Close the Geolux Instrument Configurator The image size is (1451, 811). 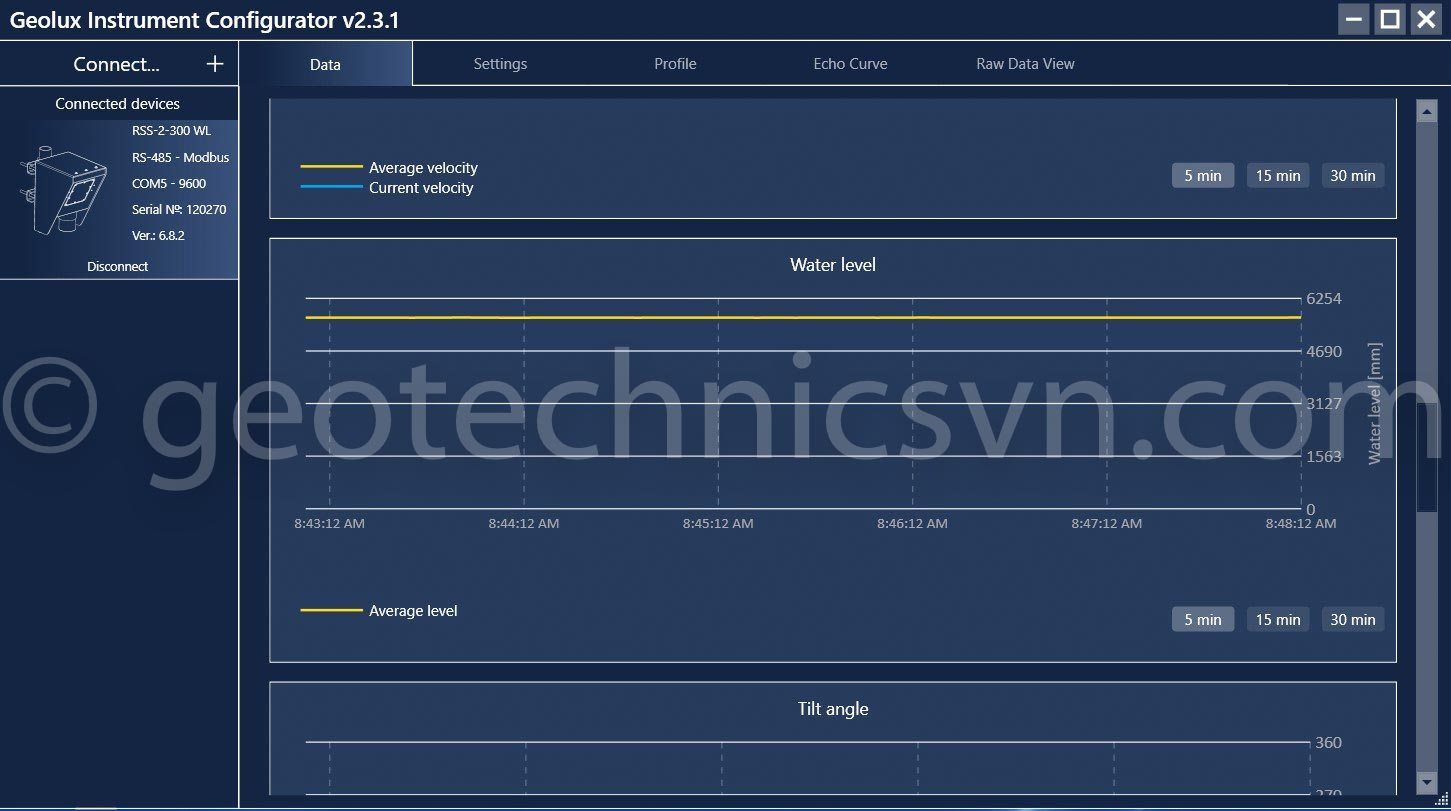pyautogui.click(x=1426, y=19)
